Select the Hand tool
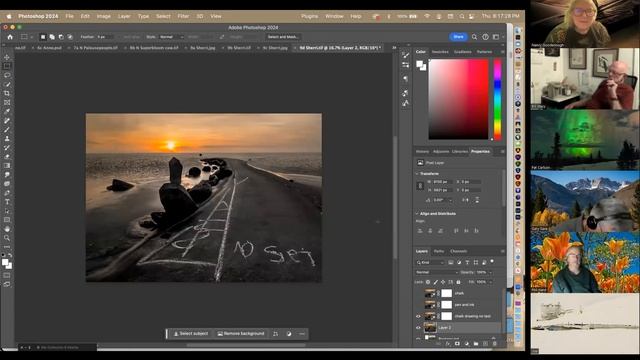Viewport: 640px width, 360px height. point(7,229)
